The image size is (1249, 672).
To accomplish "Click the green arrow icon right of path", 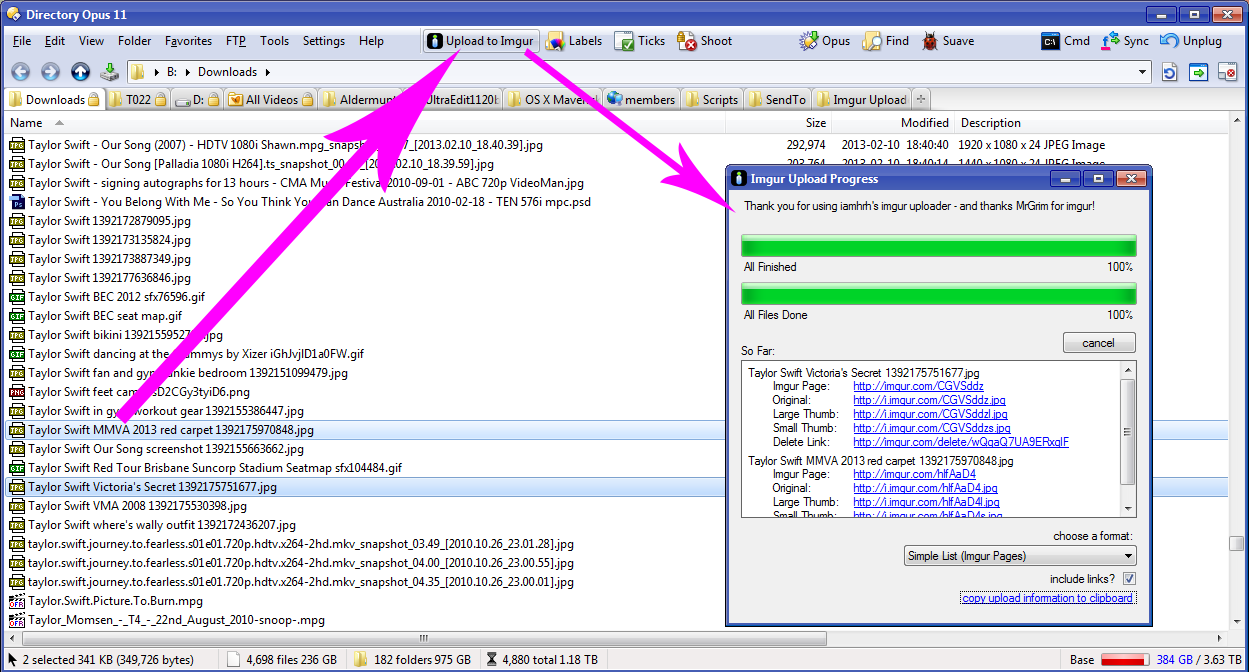I will (1198, 72).
